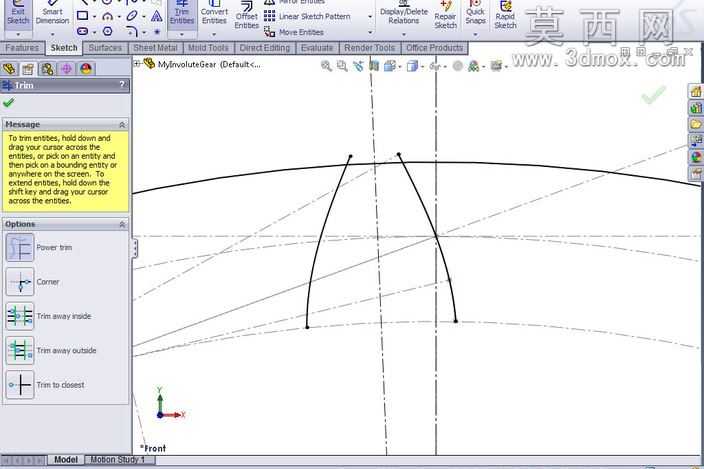This screenshot has width=704, height=469.
Task: Click the confirmation corner checkmark in viewport
Action: click(654, 95)
